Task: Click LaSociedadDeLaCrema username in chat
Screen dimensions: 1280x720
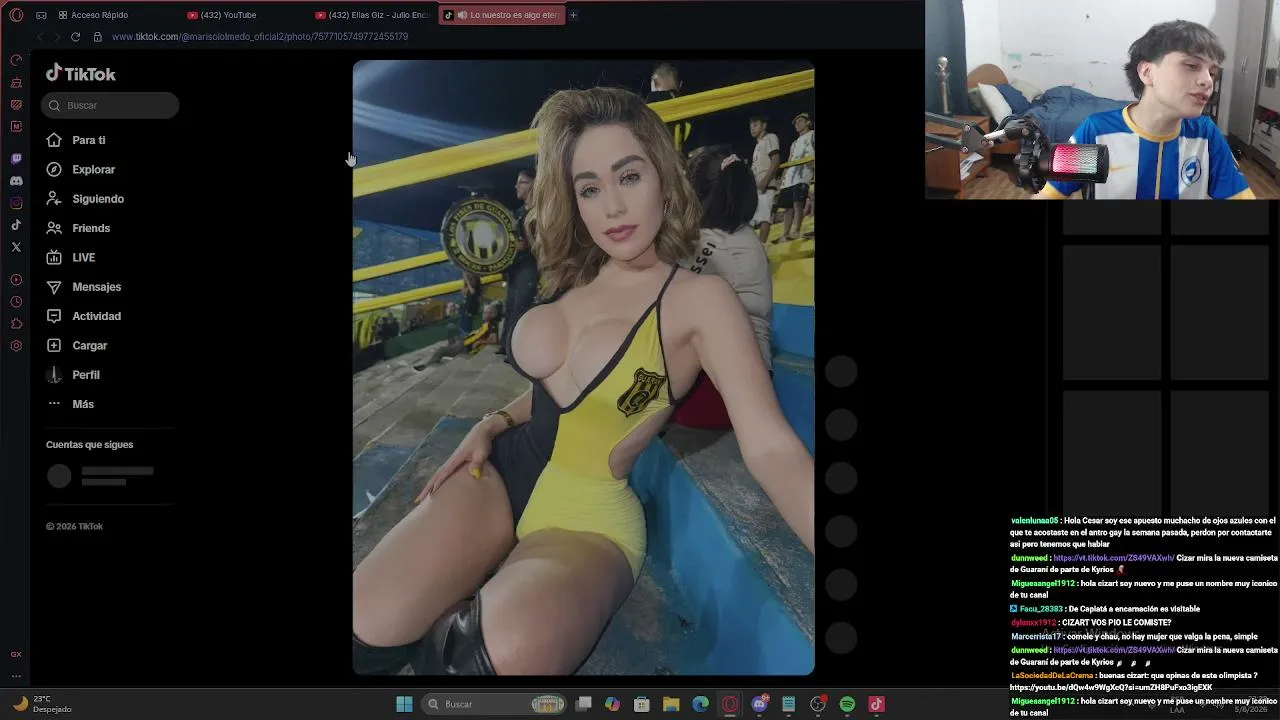Action: 1052,676
